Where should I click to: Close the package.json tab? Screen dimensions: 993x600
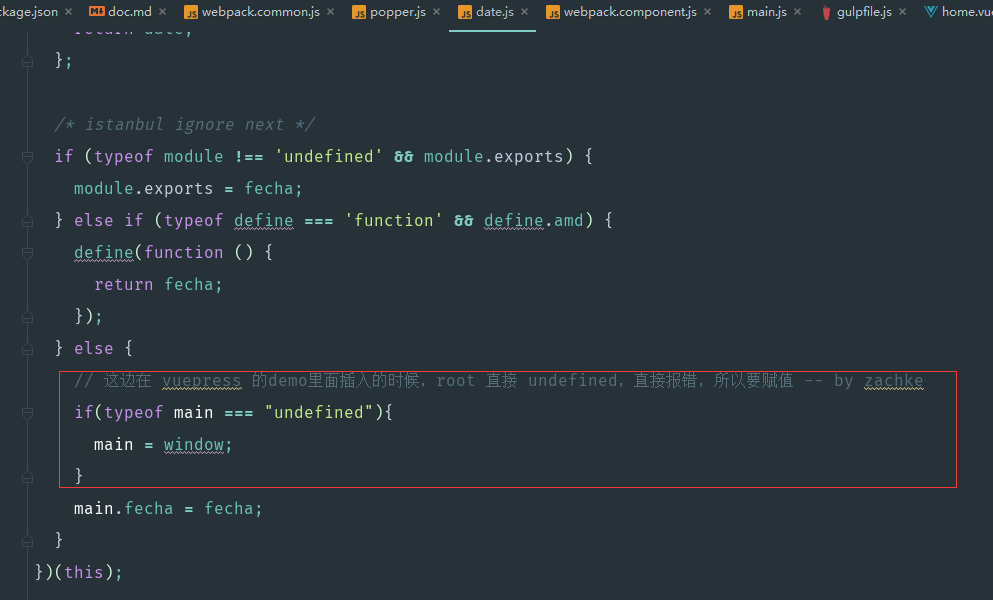pos(68,11)
